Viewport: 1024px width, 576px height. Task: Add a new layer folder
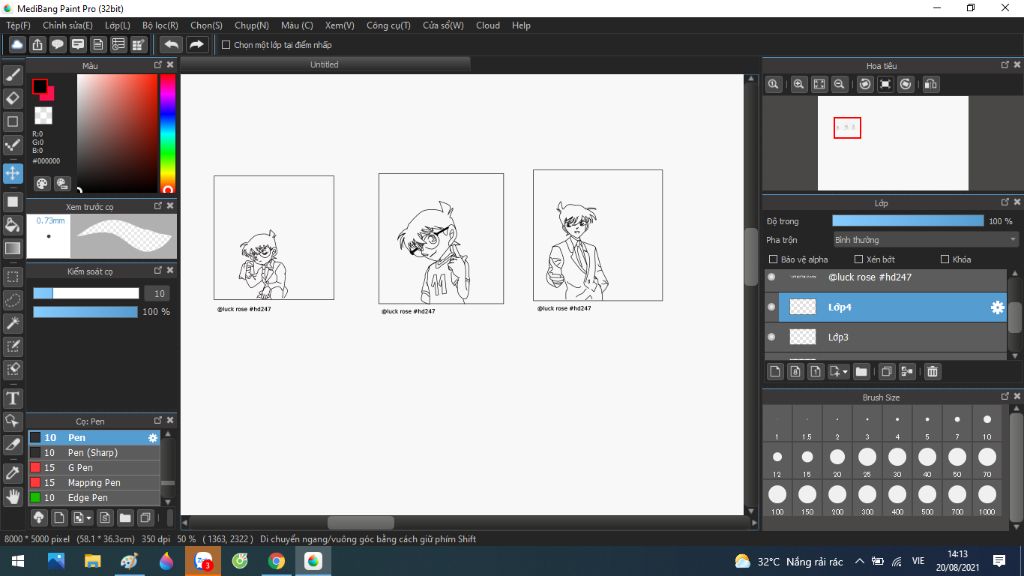(861, 372)
